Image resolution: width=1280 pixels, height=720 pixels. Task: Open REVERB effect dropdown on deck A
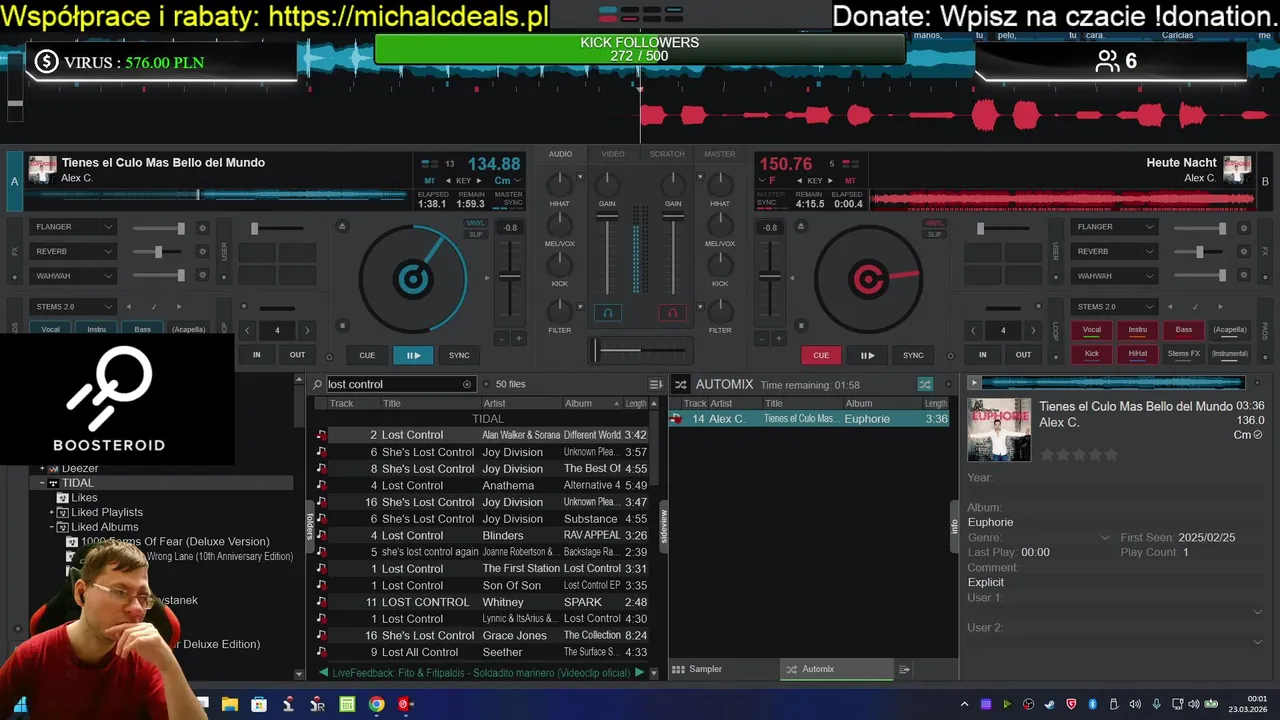pyautogui.click(x=74, y=251)
